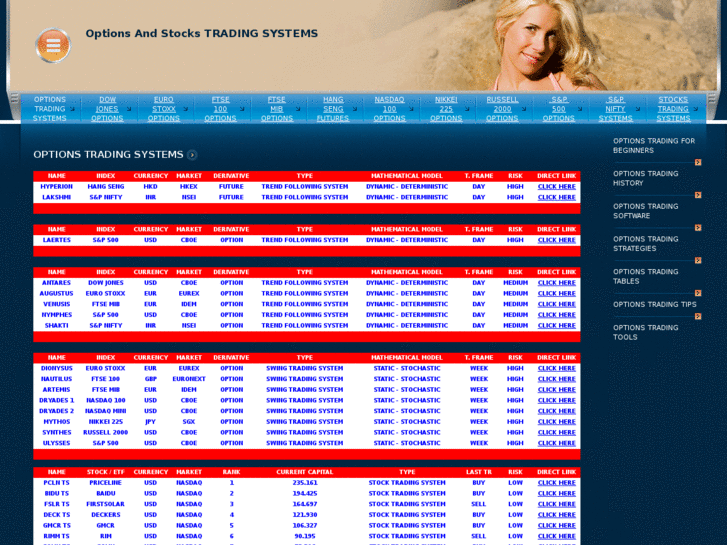Image resolution: width=727 pixels, height=545 pixels.
Task: Click CLICK HERE link for Nautilus row
Action: pyautogui.click(x=556, y=379)
